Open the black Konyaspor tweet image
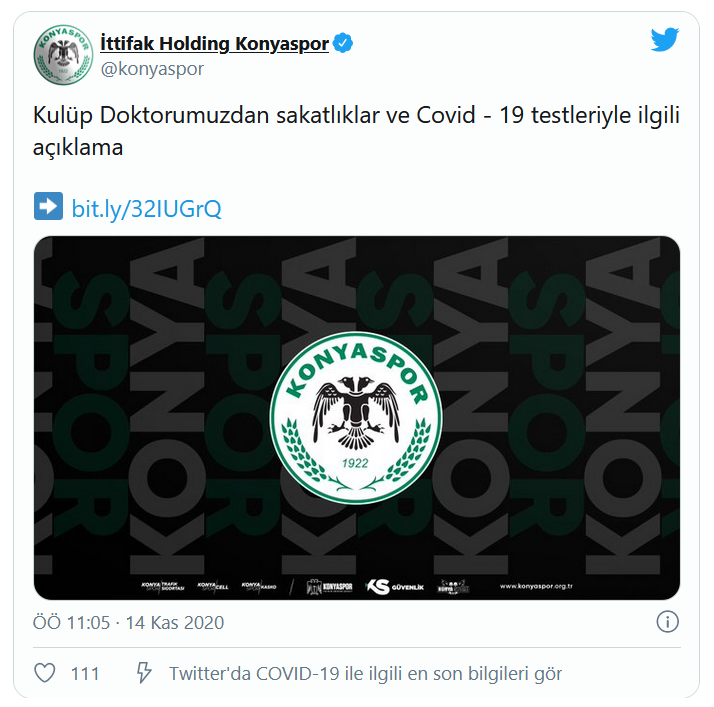 click(x=357, y=418)
